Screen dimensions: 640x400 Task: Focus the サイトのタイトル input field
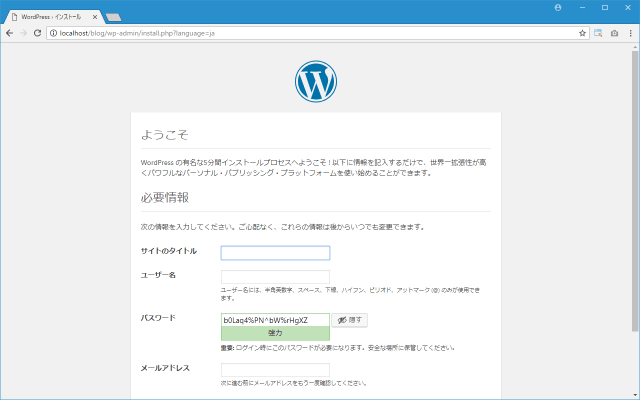275,253
